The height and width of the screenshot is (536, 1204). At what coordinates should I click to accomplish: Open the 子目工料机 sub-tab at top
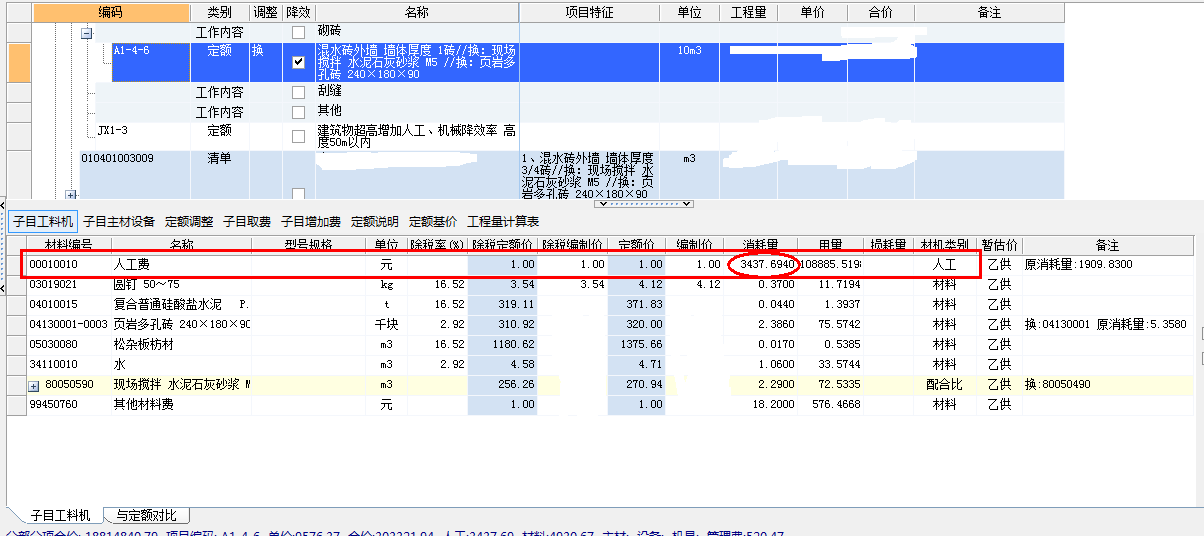pos(43,221)
